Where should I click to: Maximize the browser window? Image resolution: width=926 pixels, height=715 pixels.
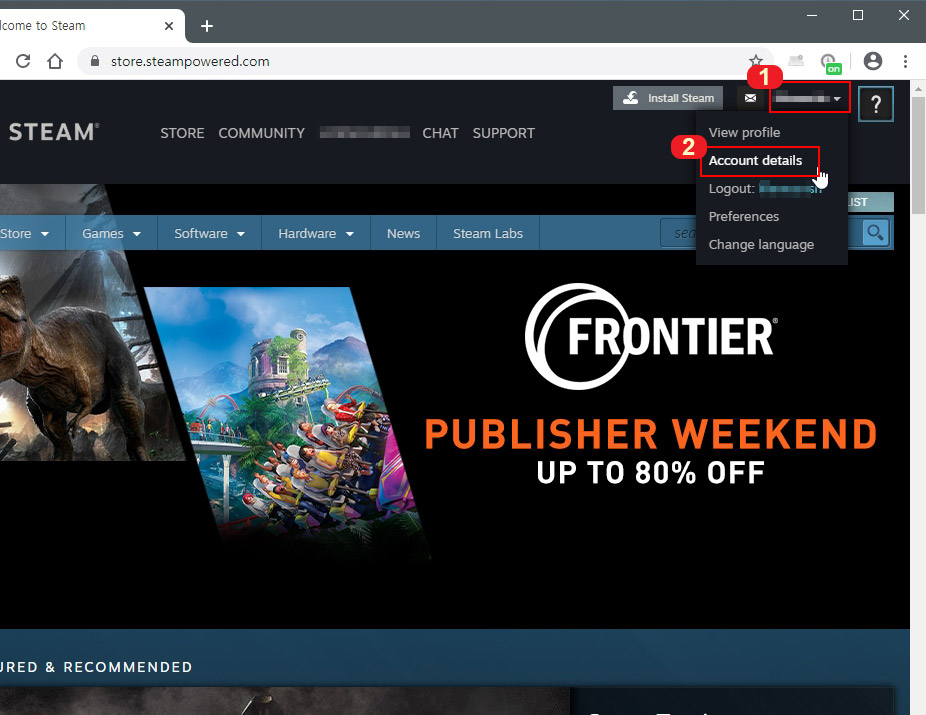click(x=858, y=15)
